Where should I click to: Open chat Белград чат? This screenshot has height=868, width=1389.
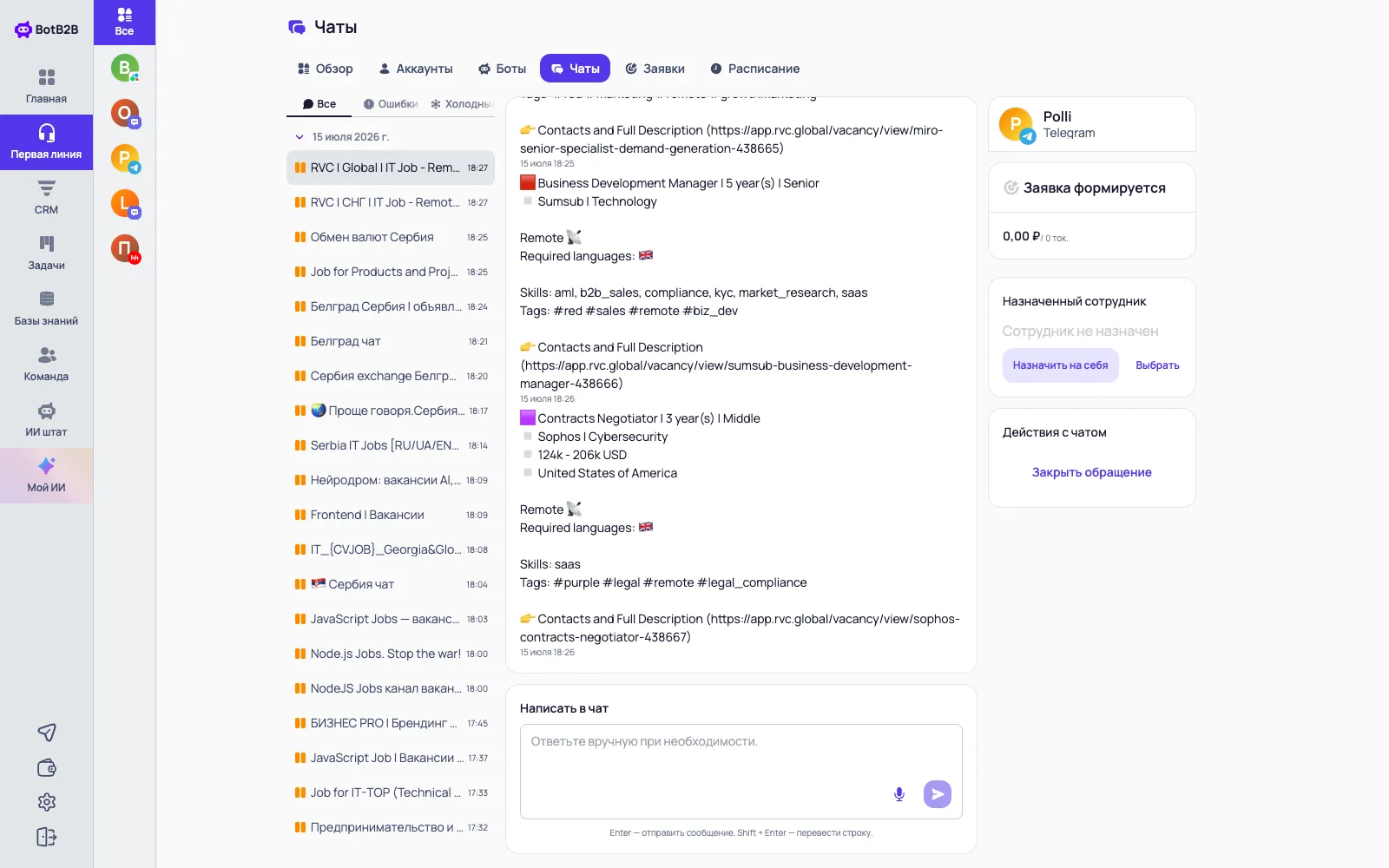pyautogui.click(x=391, y=341)
